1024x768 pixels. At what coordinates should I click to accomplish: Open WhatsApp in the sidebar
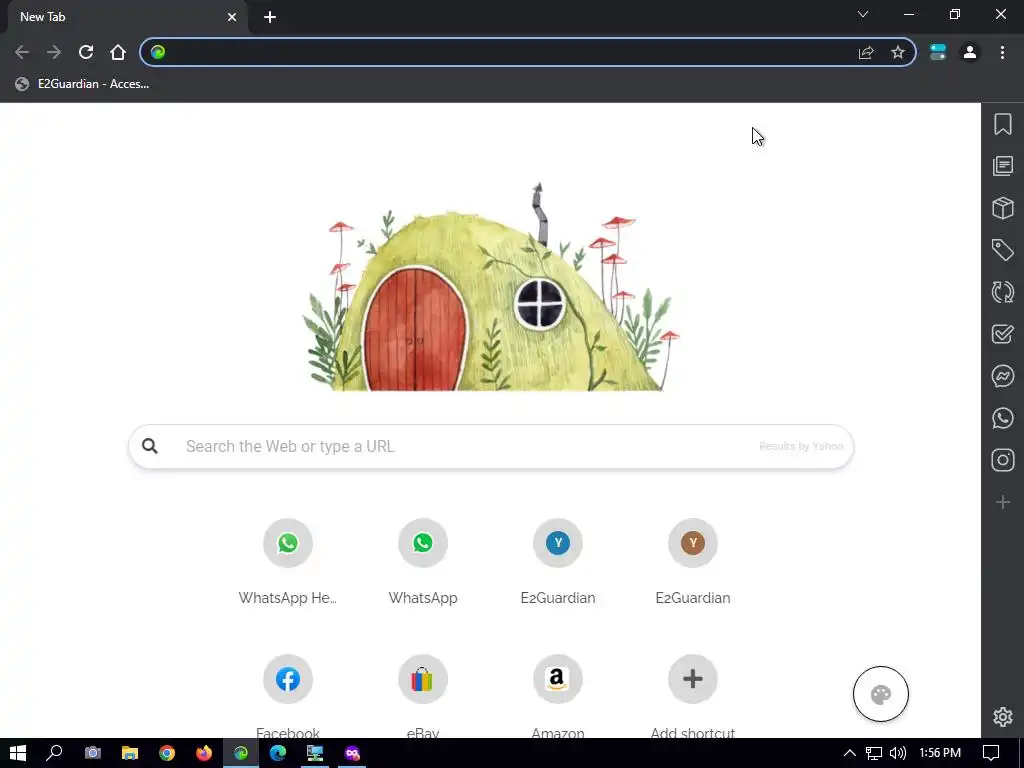pos(1002,418)
